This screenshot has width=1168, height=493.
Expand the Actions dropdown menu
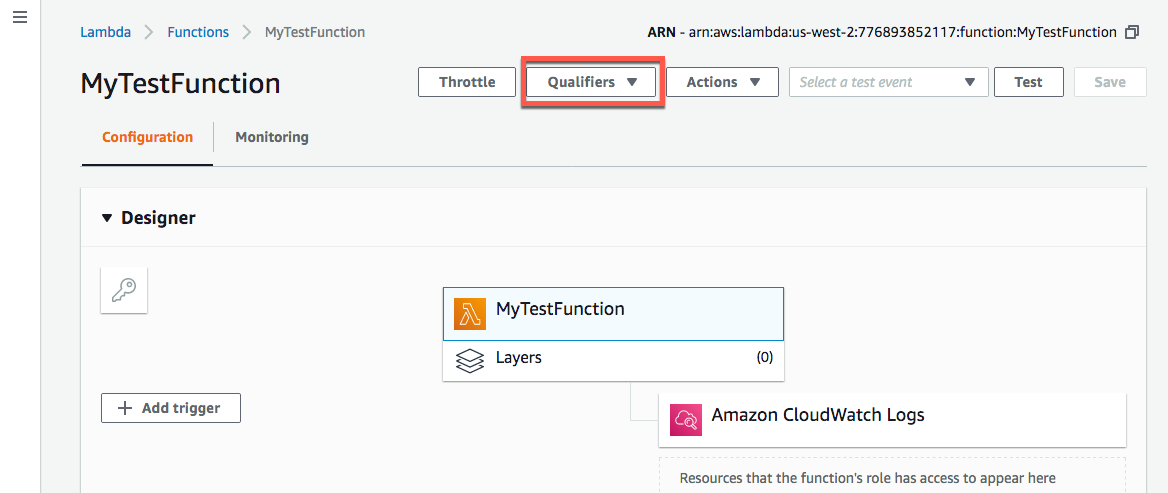pos(723,82)
